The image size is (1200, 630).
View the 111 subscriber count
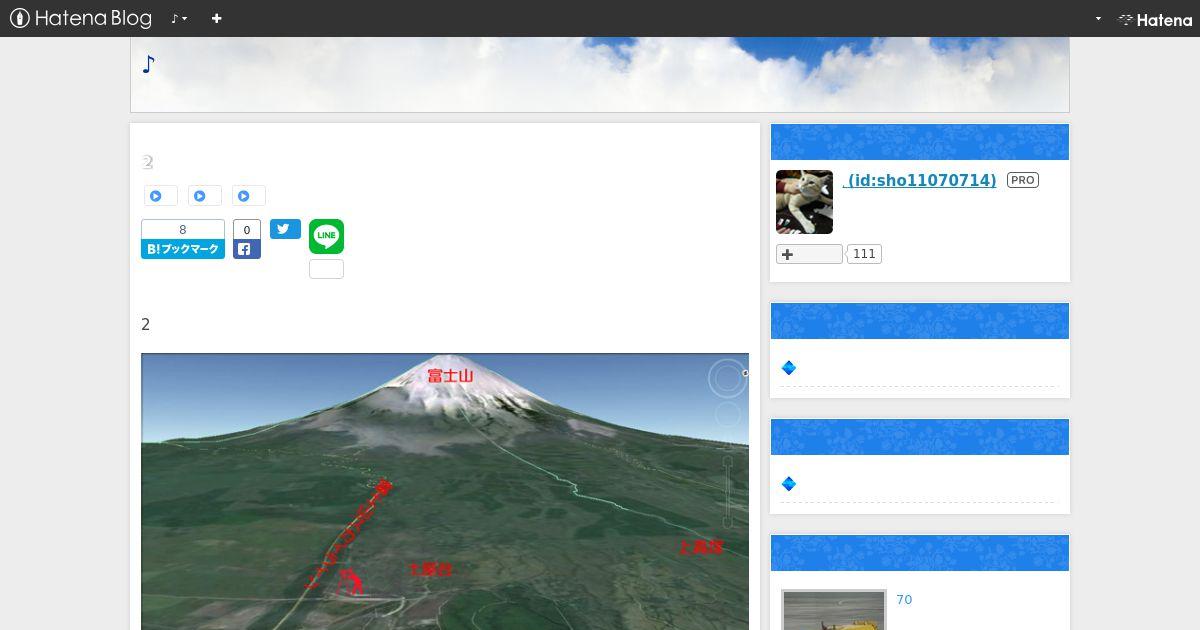tap(864, 254)
